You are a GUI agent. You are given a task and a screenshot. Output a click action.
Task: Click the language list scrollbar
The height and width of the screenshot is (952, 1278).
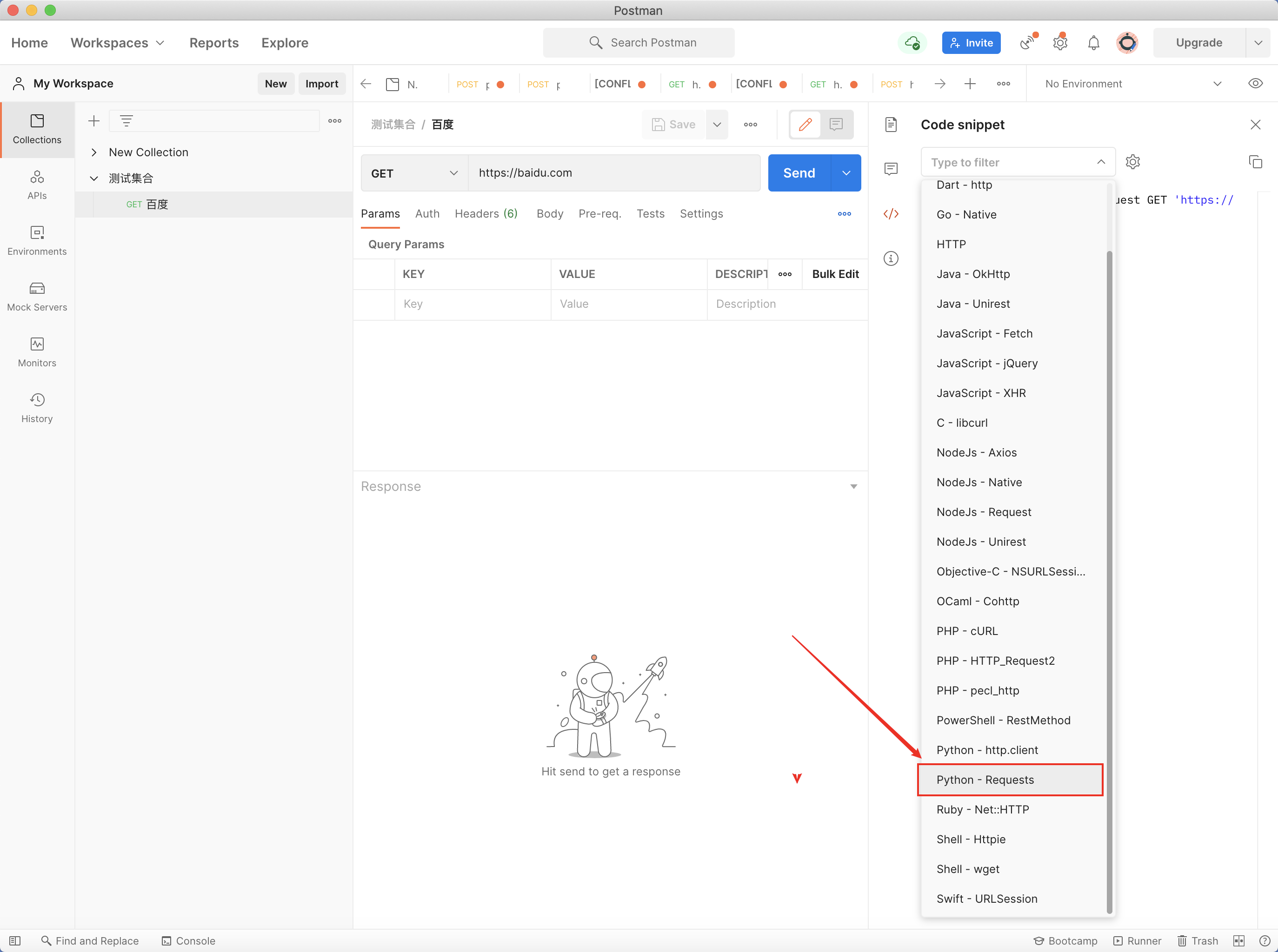click(x=1109, y=576)
